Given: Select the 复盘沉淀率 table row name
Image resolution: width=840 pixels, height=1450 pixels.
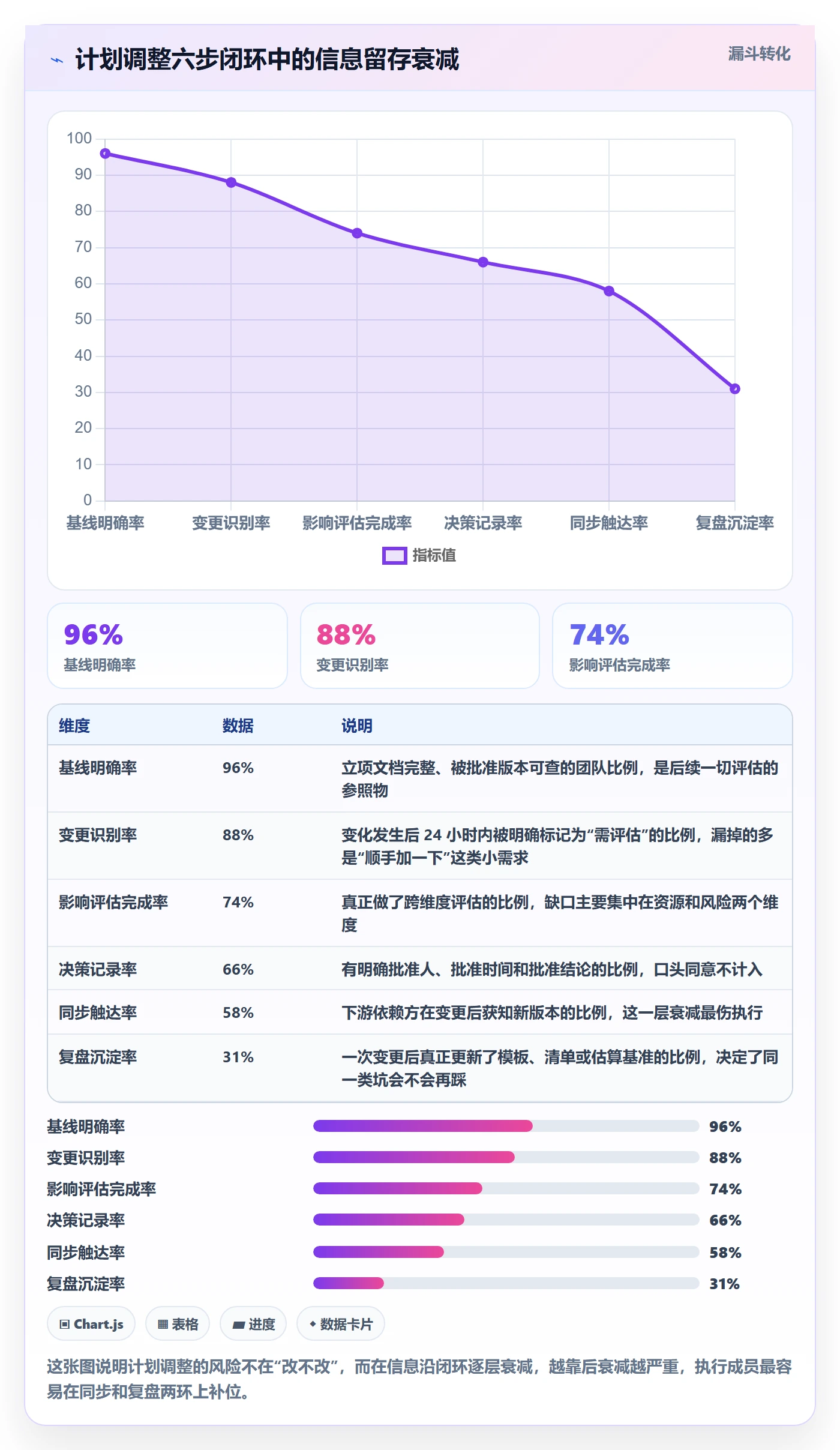Looking at the screenshot, I should point(98,1057).
